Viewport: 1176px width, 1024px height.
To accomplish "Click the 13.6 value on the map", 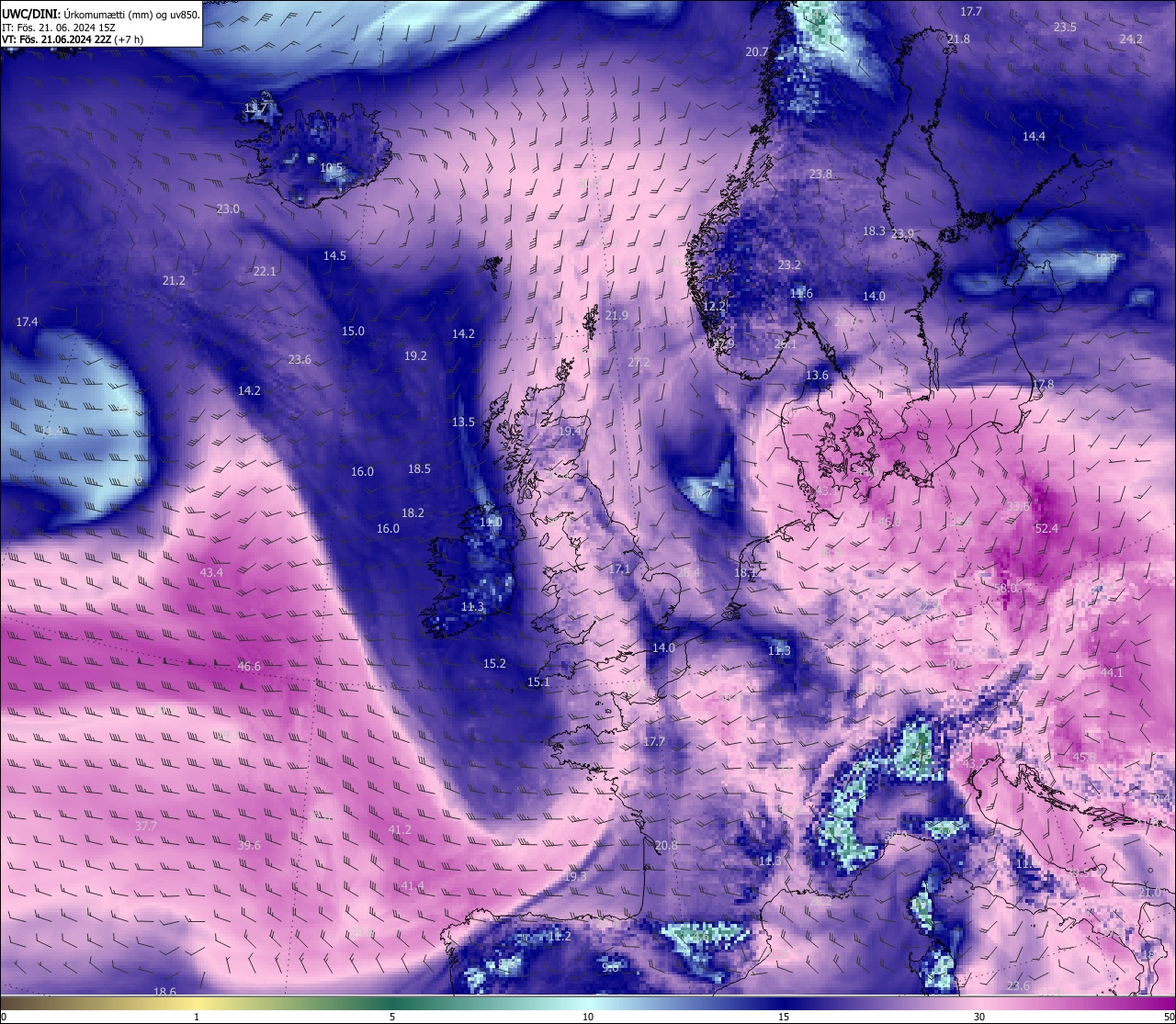I will tap(817, 375).
